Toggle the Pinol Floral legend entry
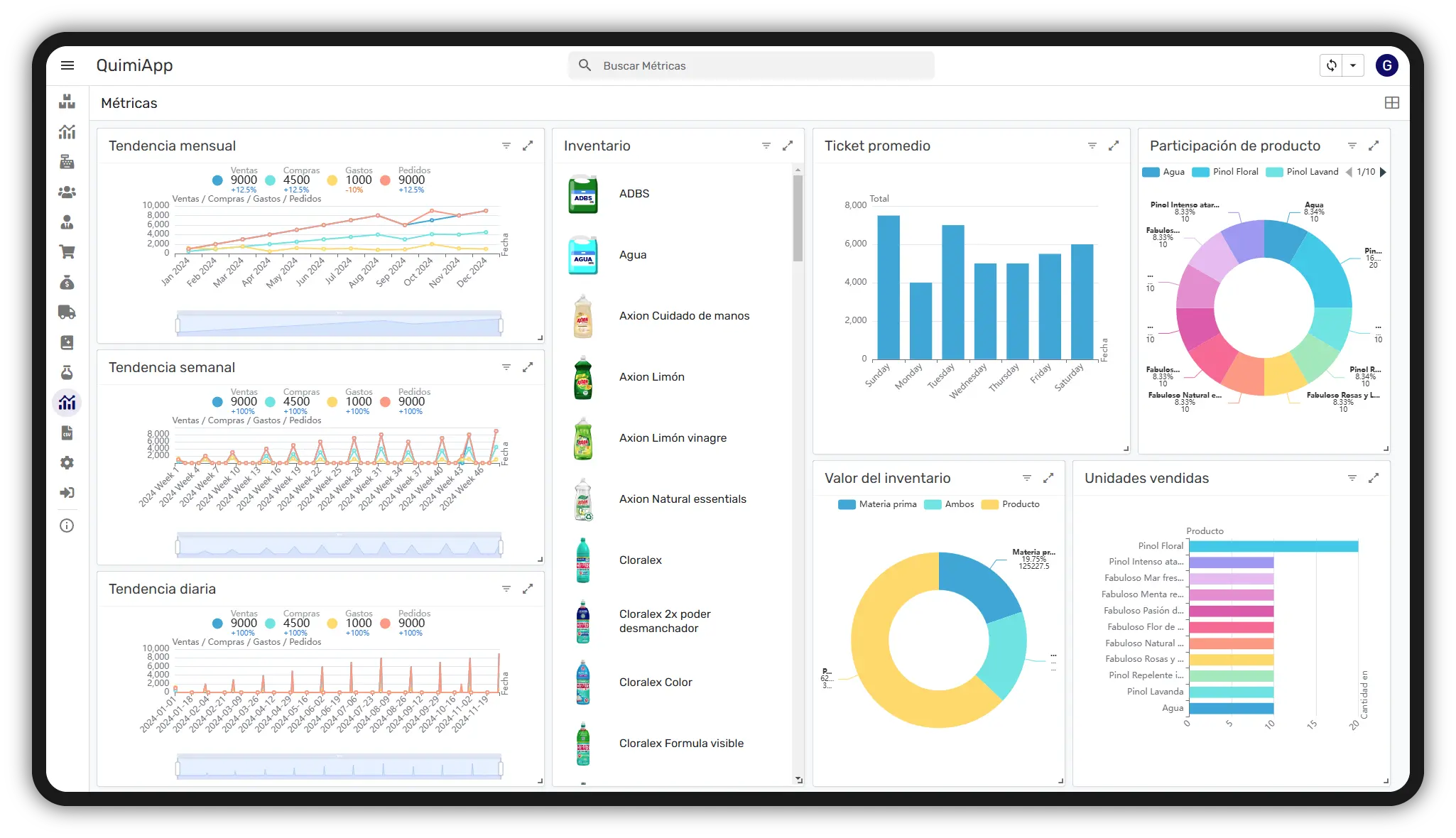Image resolution: width=1456 pixels, height=838 pixels. point(1225,172)
